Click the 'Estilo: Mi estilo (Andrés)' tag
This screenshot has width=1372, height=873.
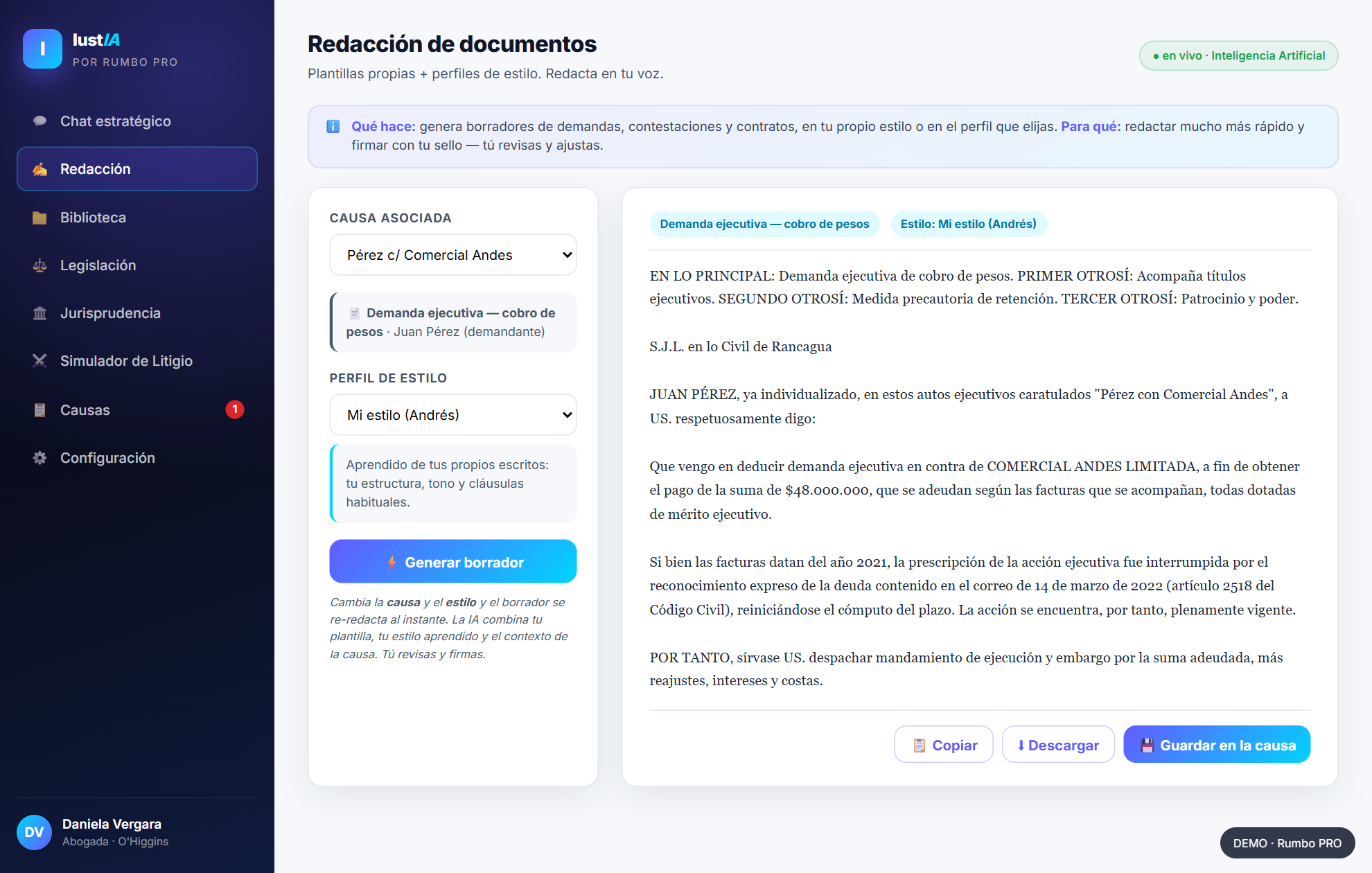969,224
